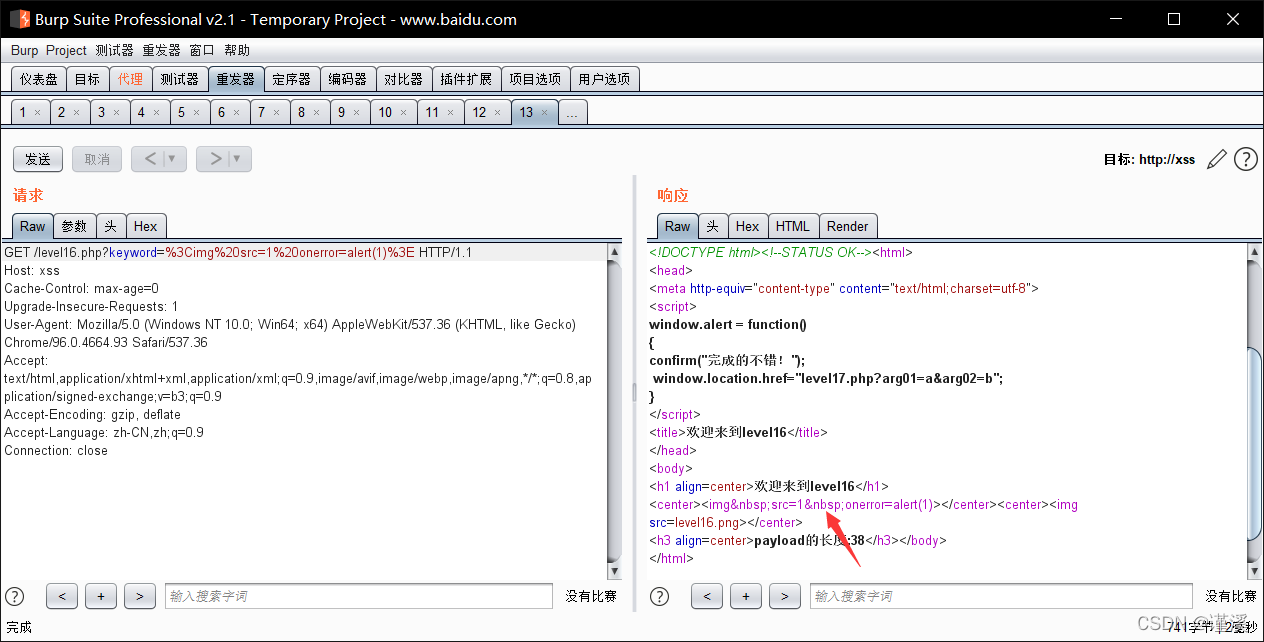Screen dimensions: 1264x642
Task: Open the 重发器 menu
Action: pos(161,50)
